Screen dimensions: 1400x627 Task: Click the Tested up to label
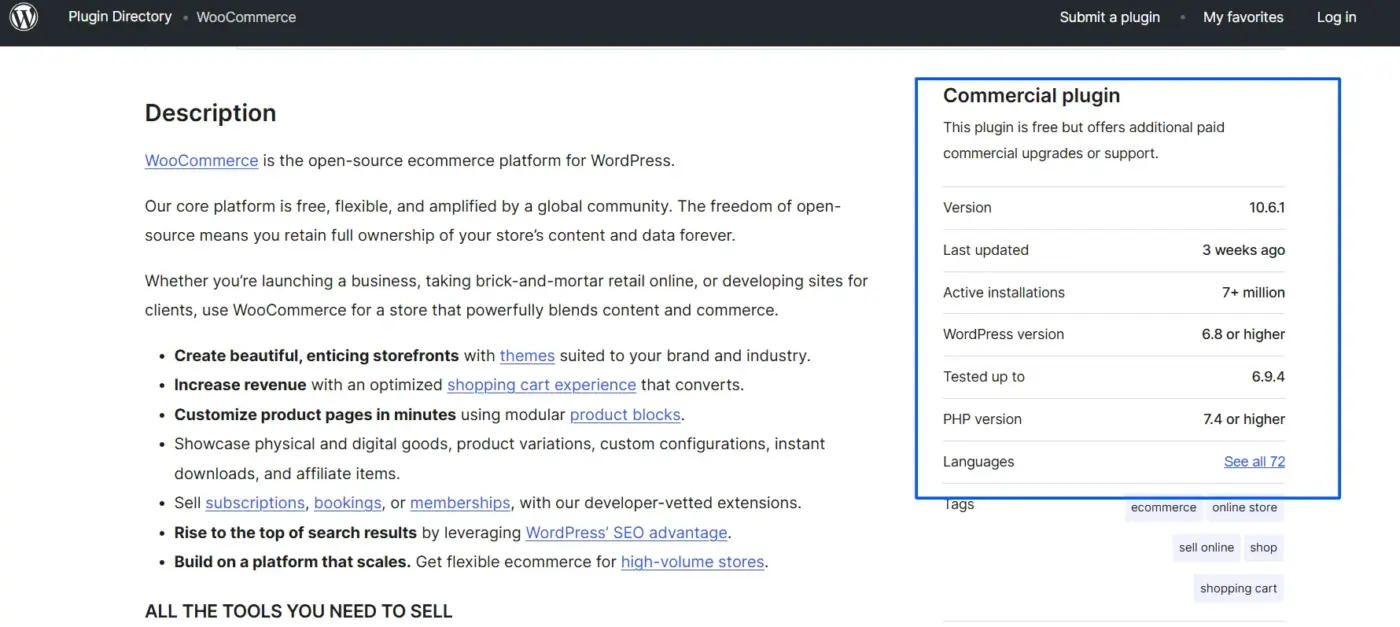point(984,376)
